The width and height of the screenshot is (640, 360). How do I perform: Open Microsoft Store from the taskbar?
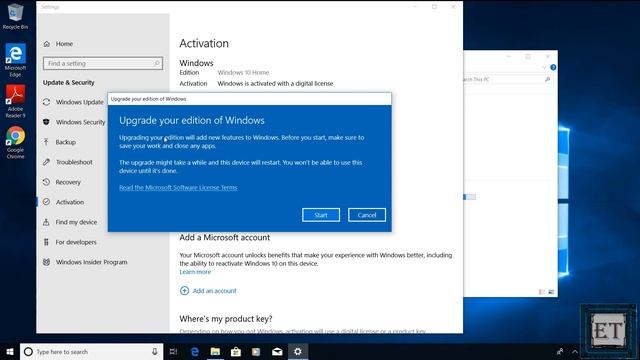236,351
